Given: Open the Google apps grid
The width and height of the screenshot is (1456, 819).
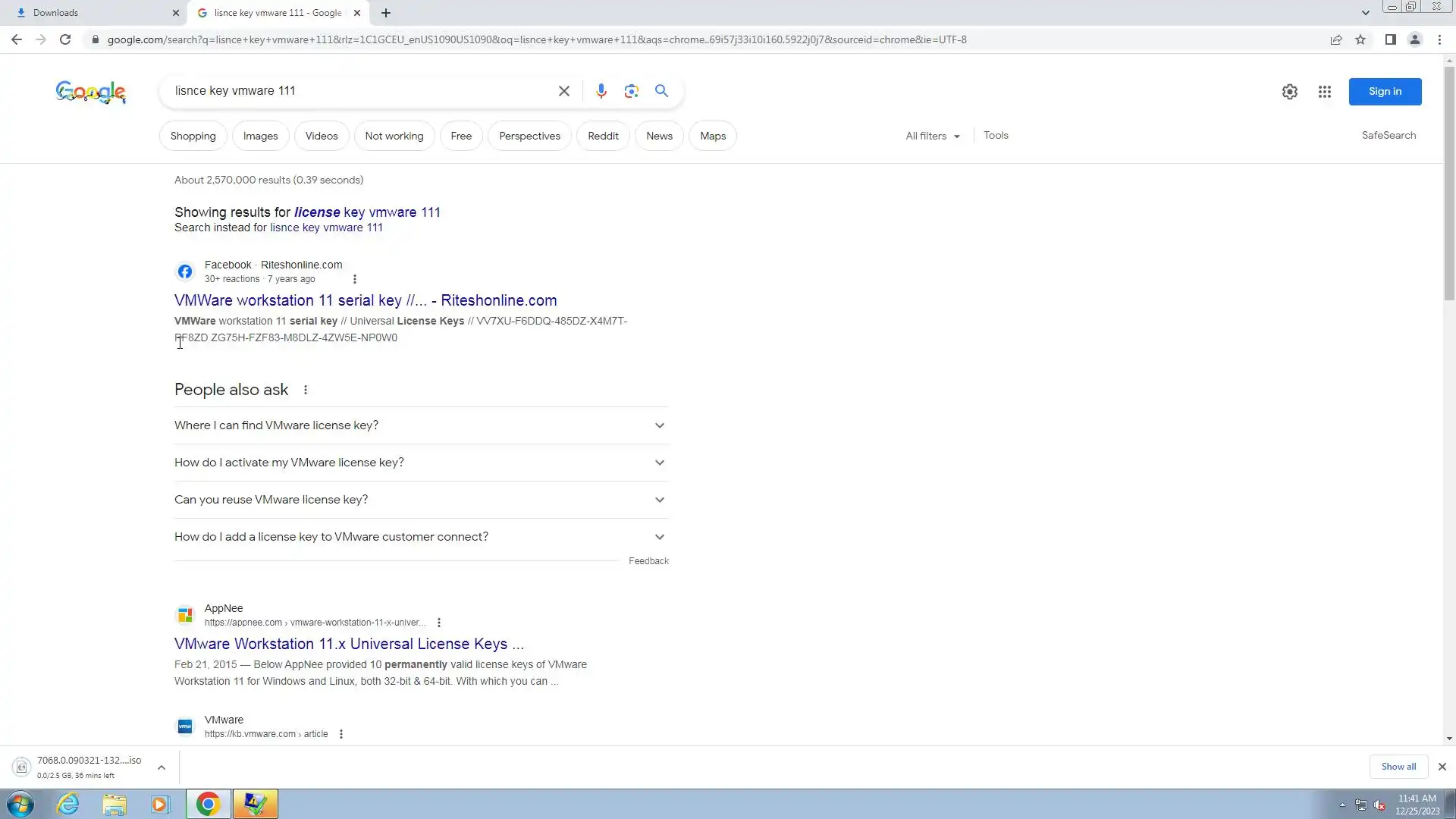Looking at the screenshot, I should tap(1324, 92).
